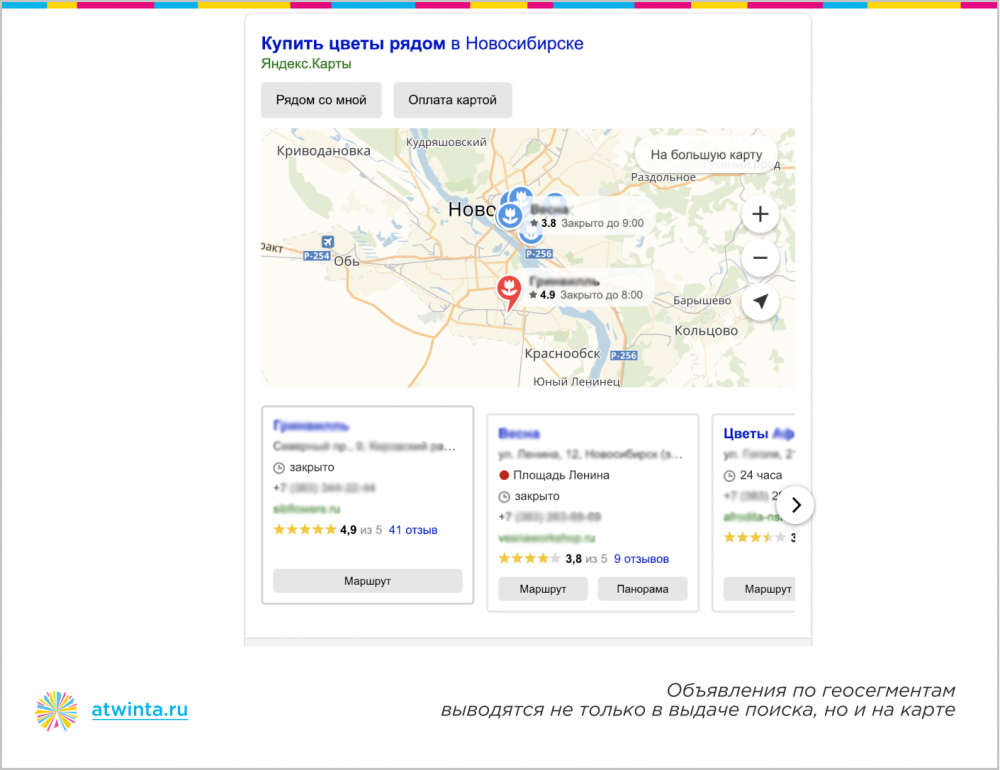Click the red metro dot at Площадь Ленина
The image size is (1000, 770).
coord(504,475)
